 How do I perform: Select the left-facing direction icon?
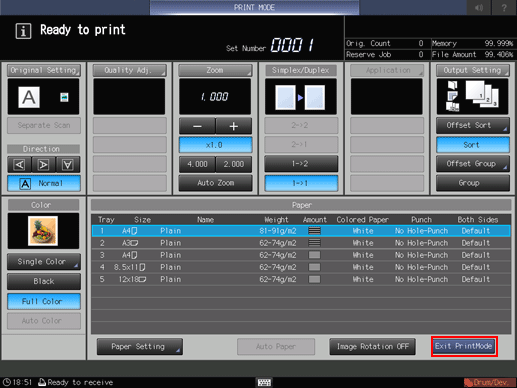[19, 164]
